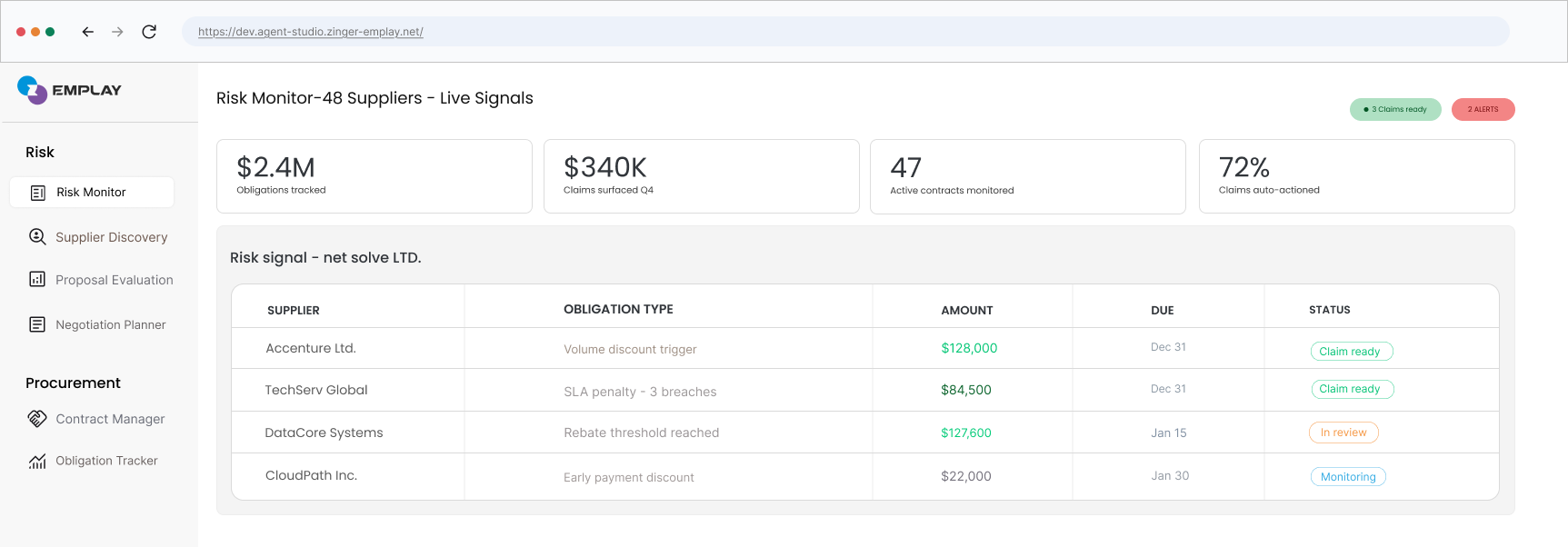1568x547 pixels.
Task: Click the $128,000 amount
Action: click(x=969, y=348)
